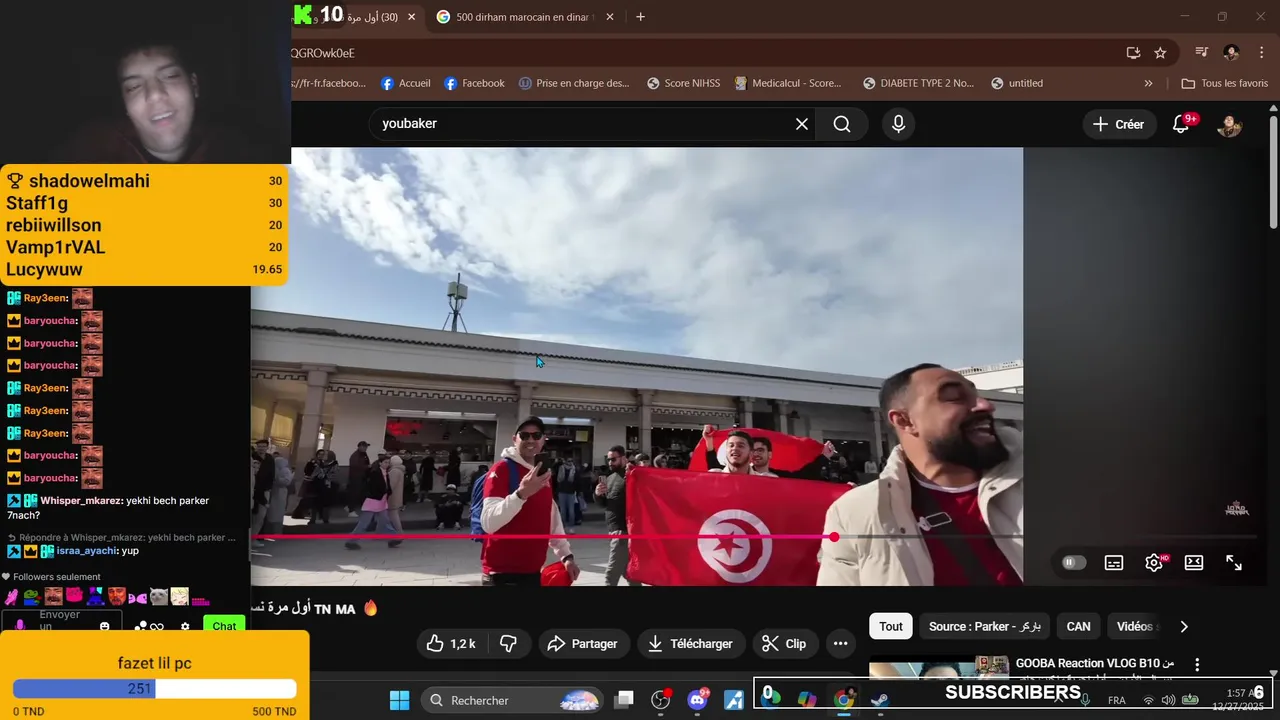Open the untitled bookmark
Screen dimensions: 1280x720
point(1017,84)
